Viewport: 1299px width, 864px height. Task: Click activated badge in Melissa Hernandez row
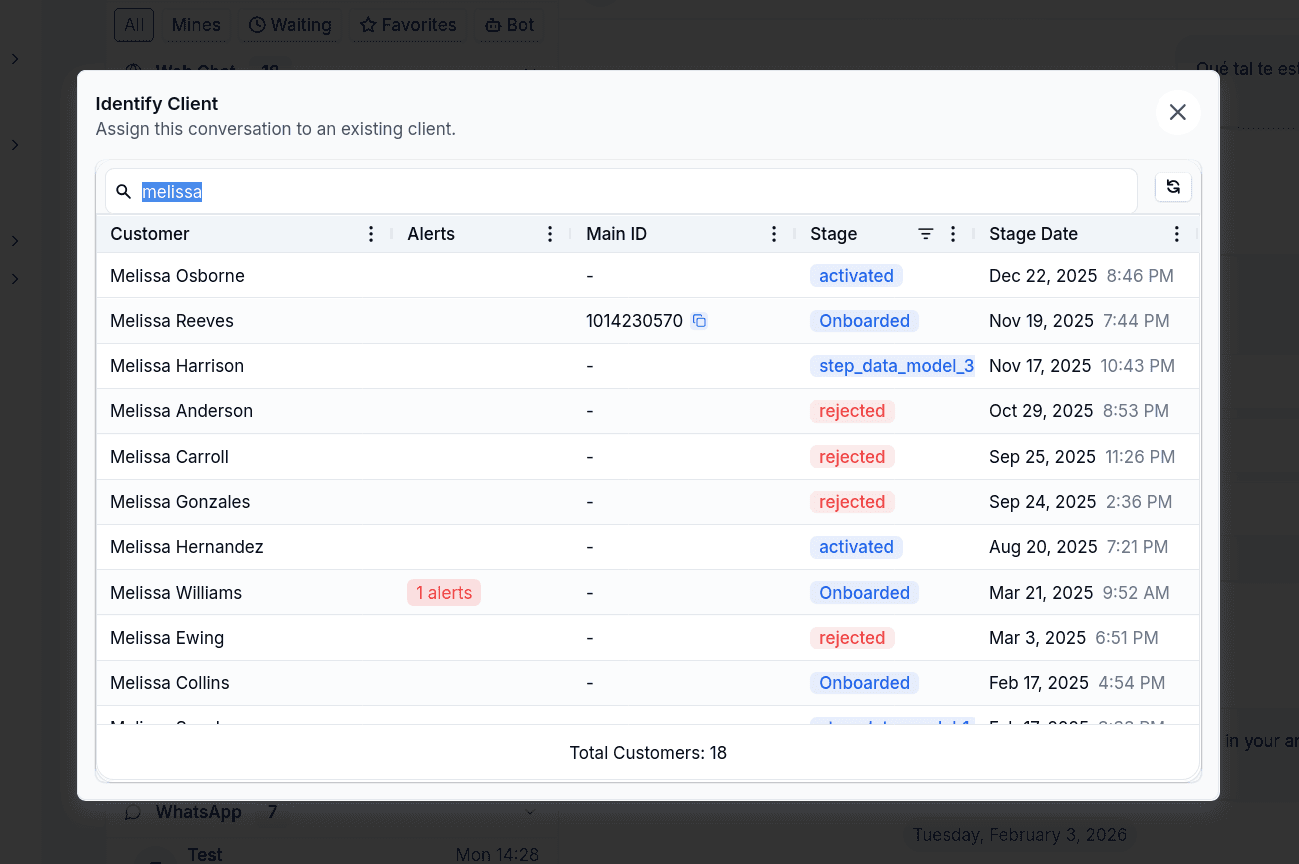pos(857,547)
